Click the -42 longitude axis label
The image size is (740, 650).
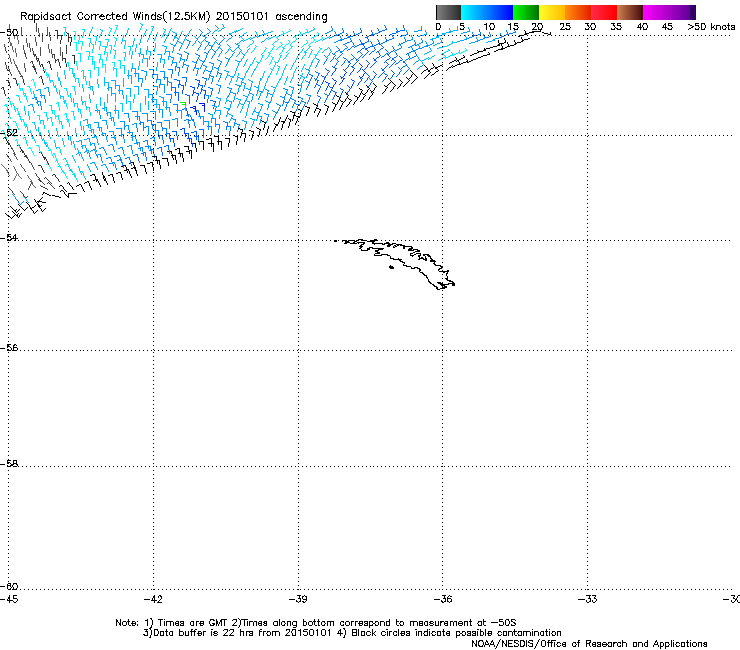[153, 599]
